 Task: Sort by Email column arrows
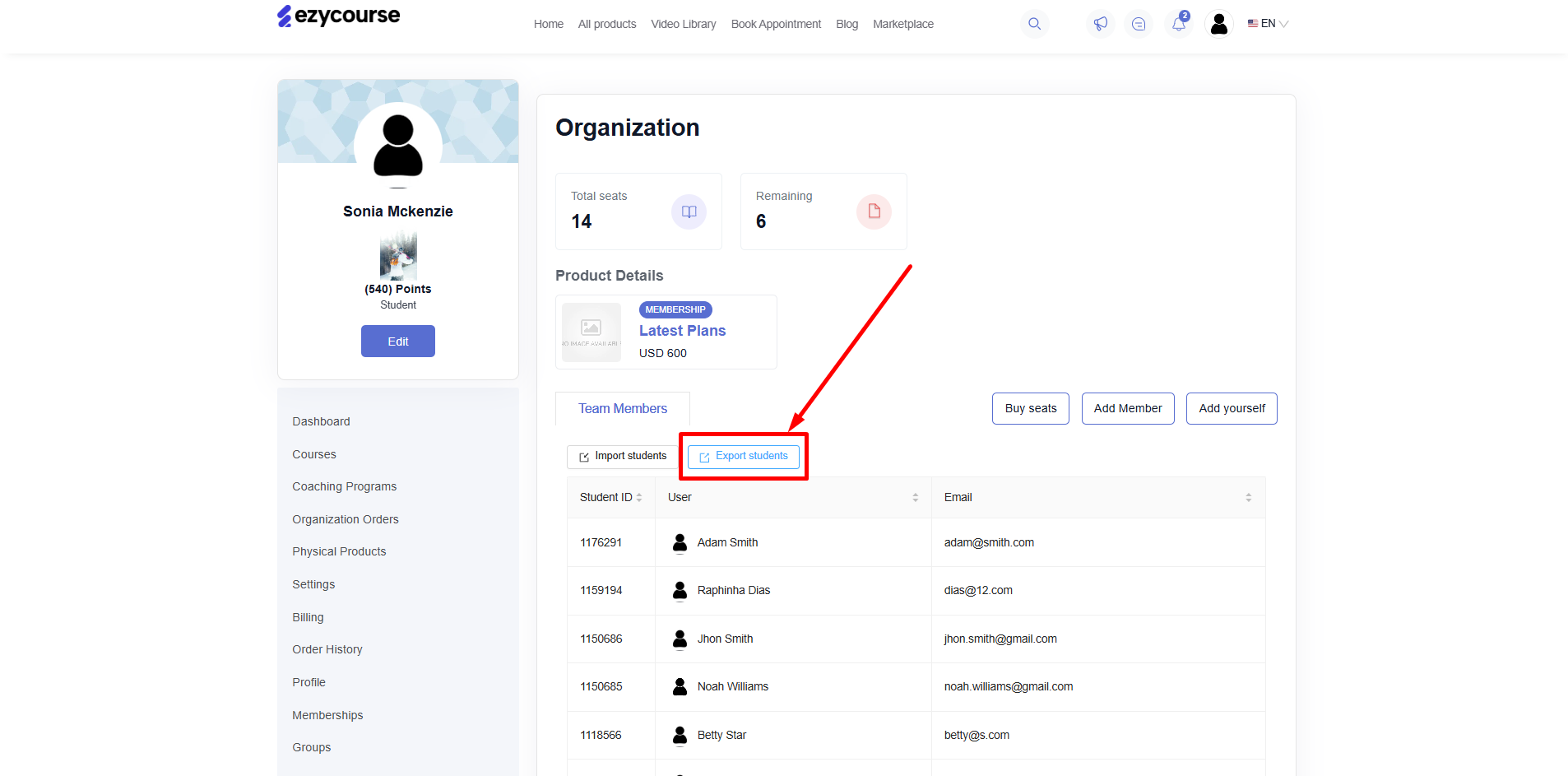click(1248, 497)
